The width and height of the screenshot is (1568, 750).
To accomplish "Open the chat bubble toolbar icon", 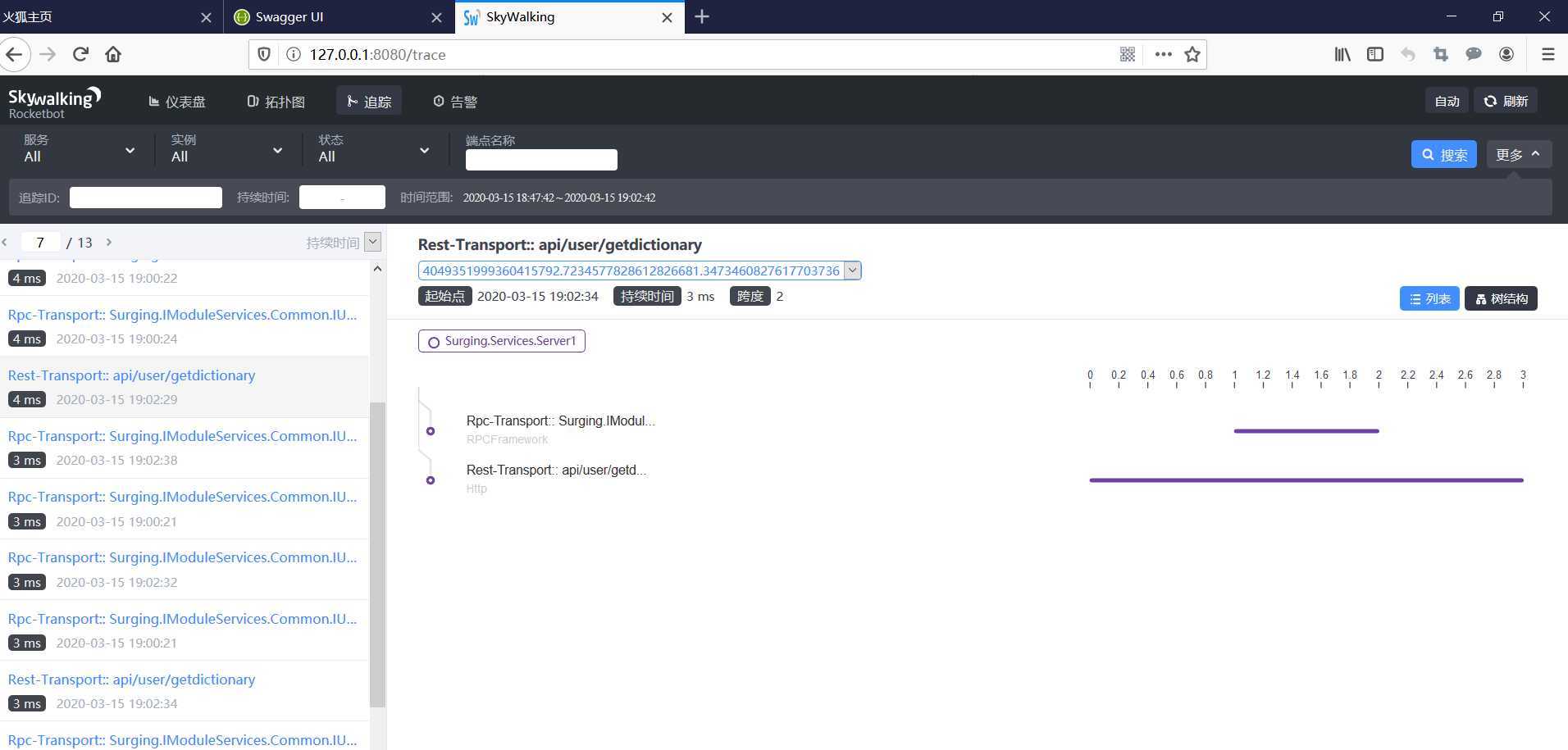I will (x=1474, y=54).
